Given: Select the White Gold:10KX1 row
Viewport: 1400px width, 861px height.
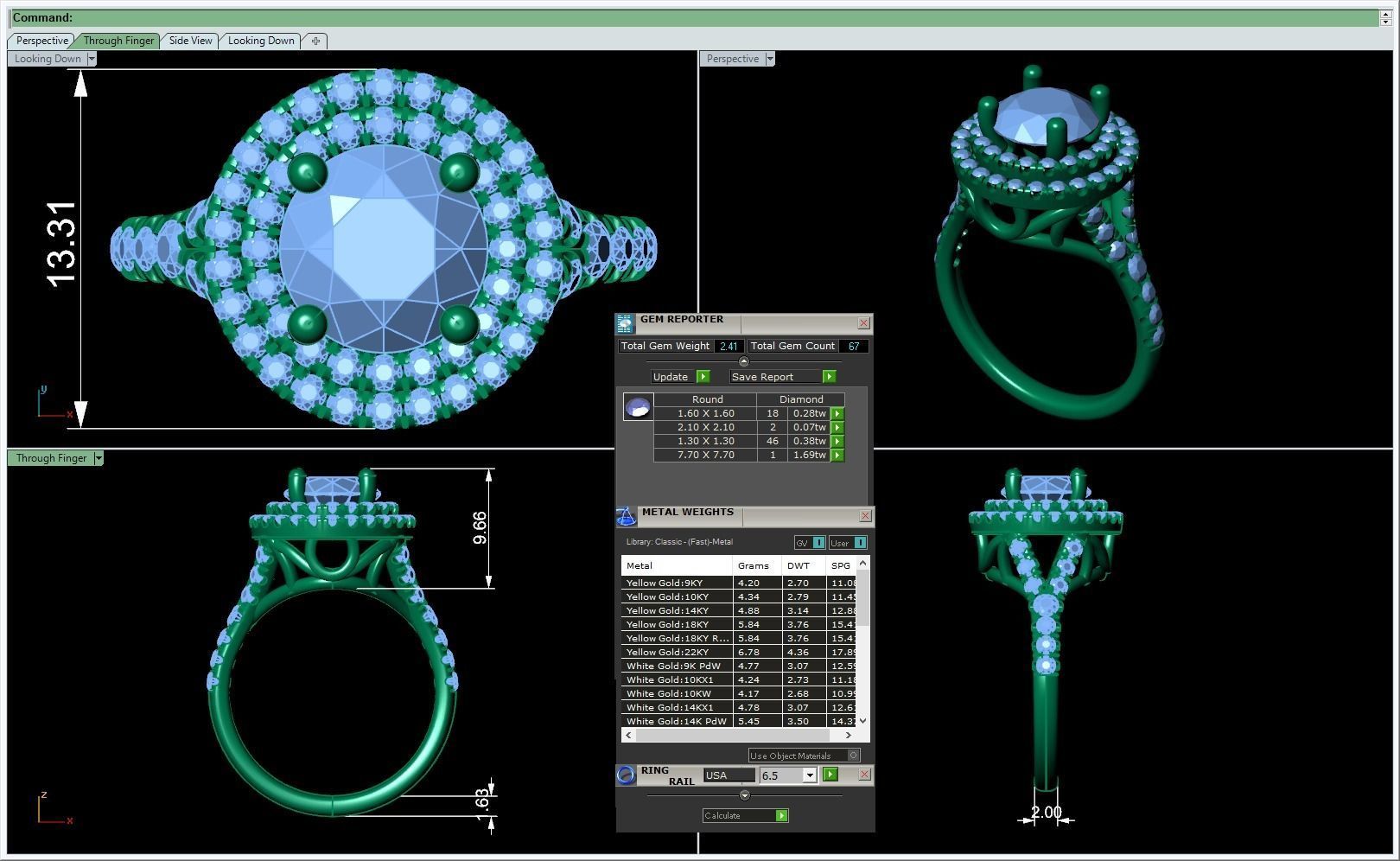Looking at the screenshot, I should click(740, 679).
